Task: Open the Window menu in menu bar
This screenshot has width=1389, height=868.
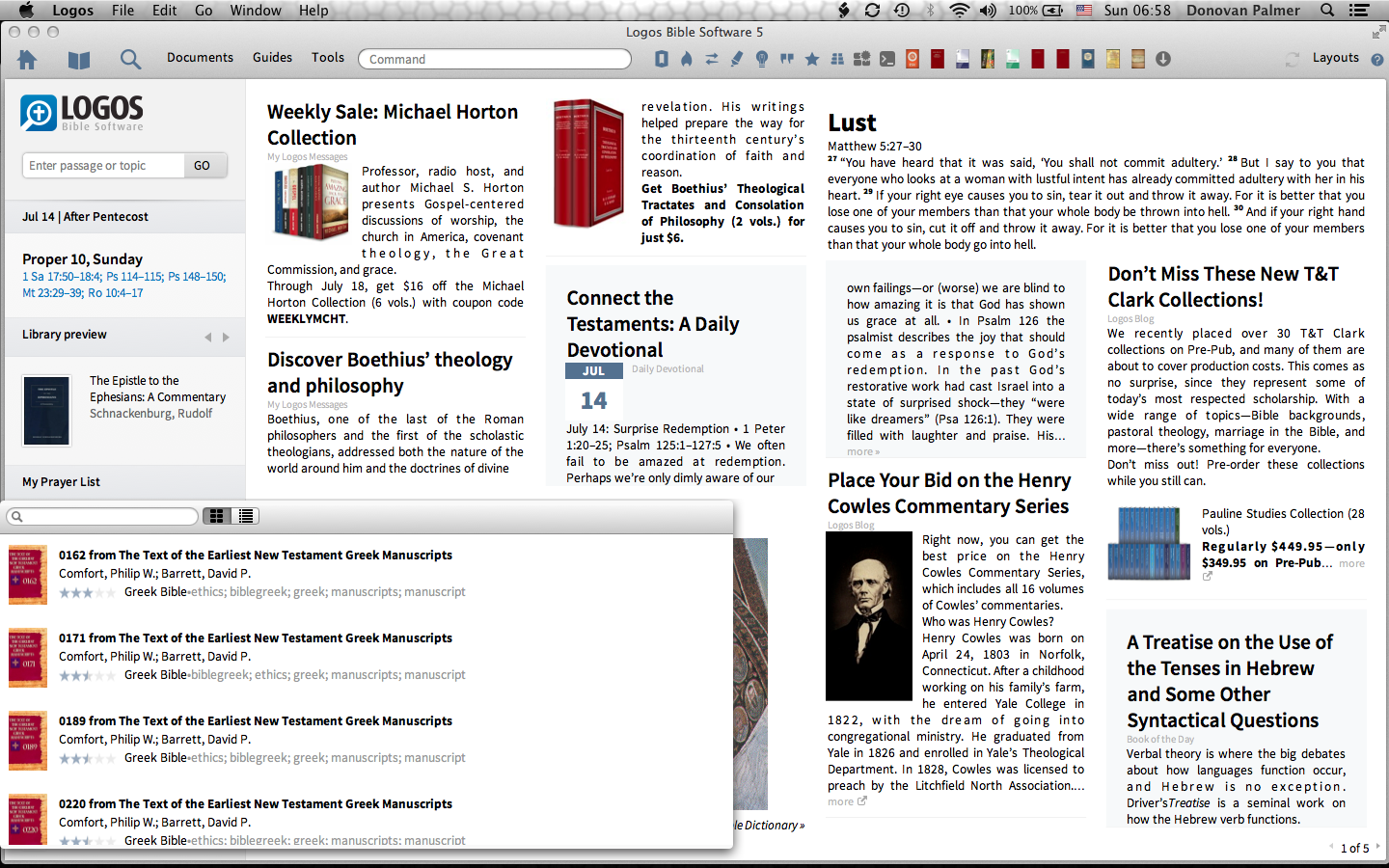Action: (x=256, y=11)
